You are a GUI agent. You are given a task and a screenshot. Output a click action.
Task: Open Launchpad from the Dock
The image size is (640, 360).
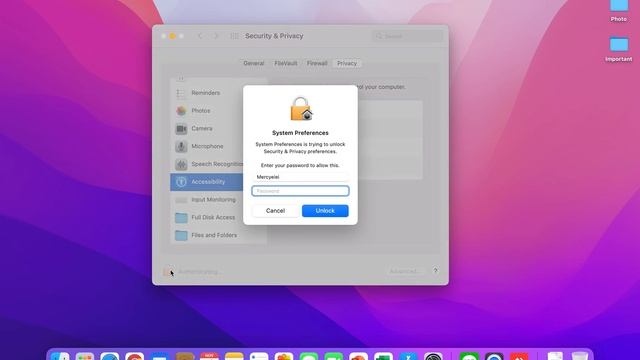85,356
